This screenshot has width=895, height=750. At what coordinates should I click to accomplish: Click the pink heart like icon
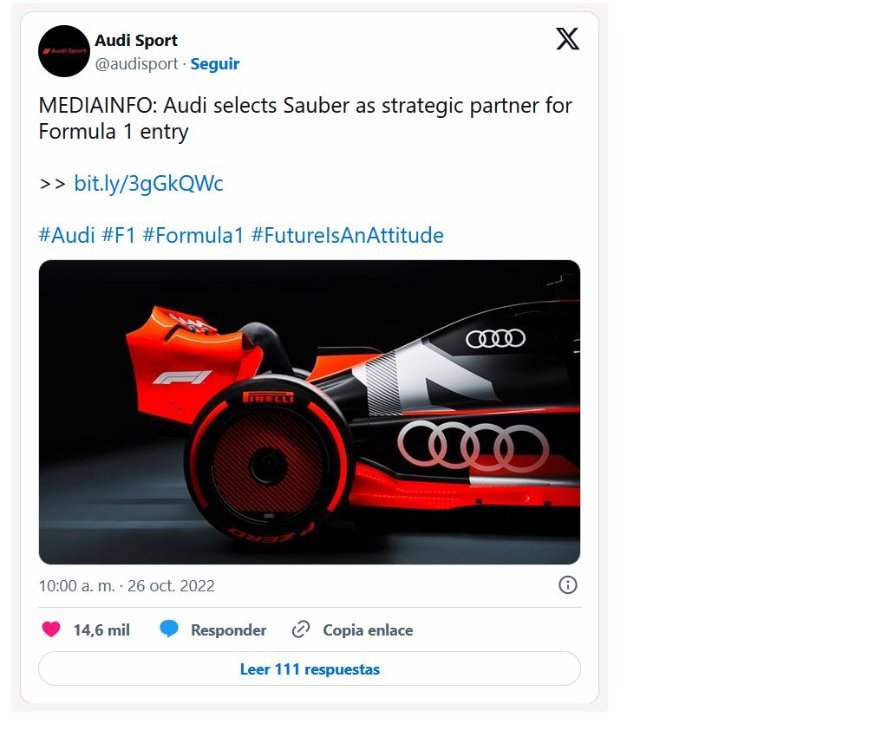pyautogui.click(x=51, y=629)
